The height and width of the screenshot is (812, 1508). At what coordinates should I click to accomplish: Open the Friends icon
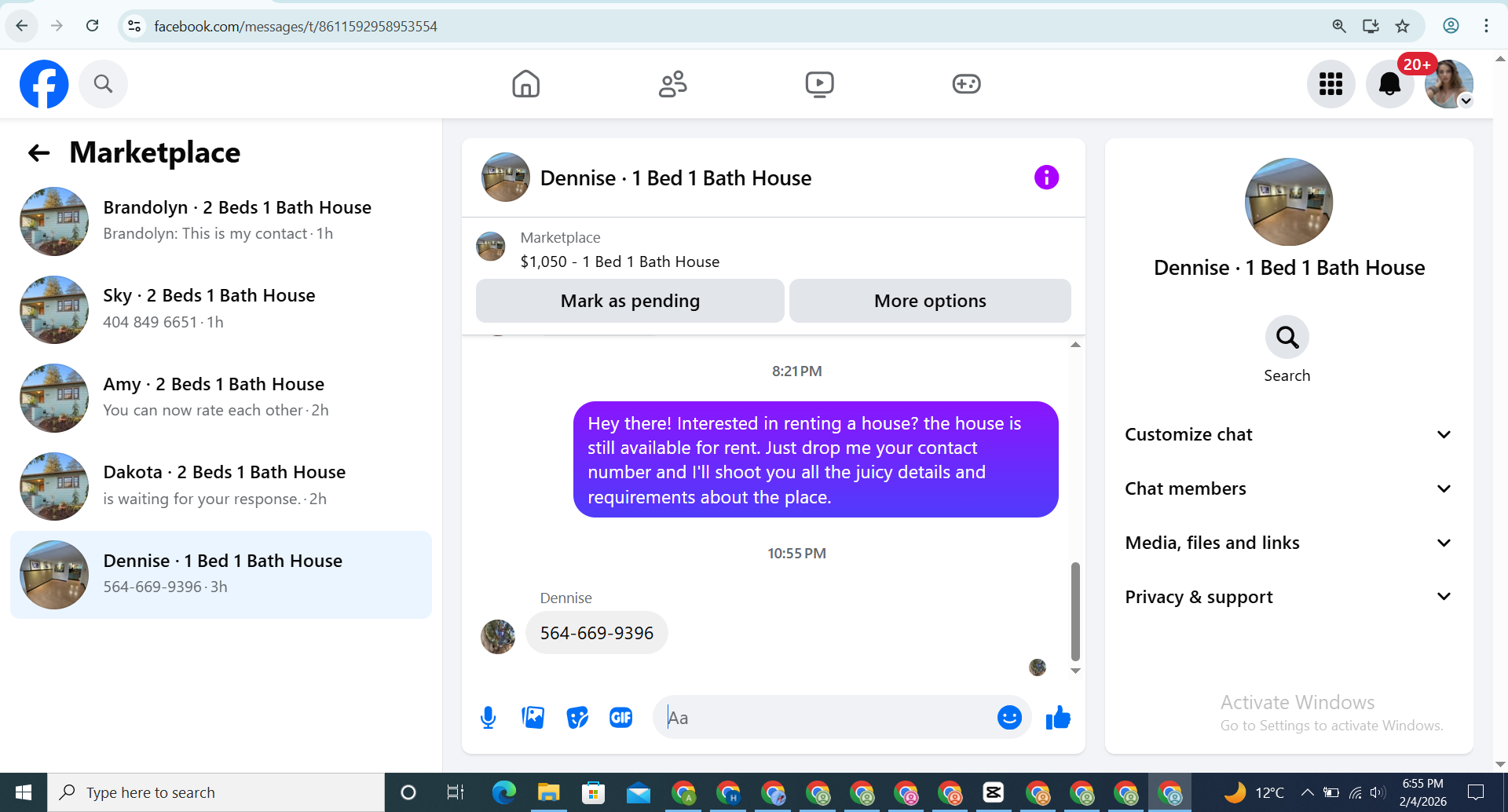672,84
